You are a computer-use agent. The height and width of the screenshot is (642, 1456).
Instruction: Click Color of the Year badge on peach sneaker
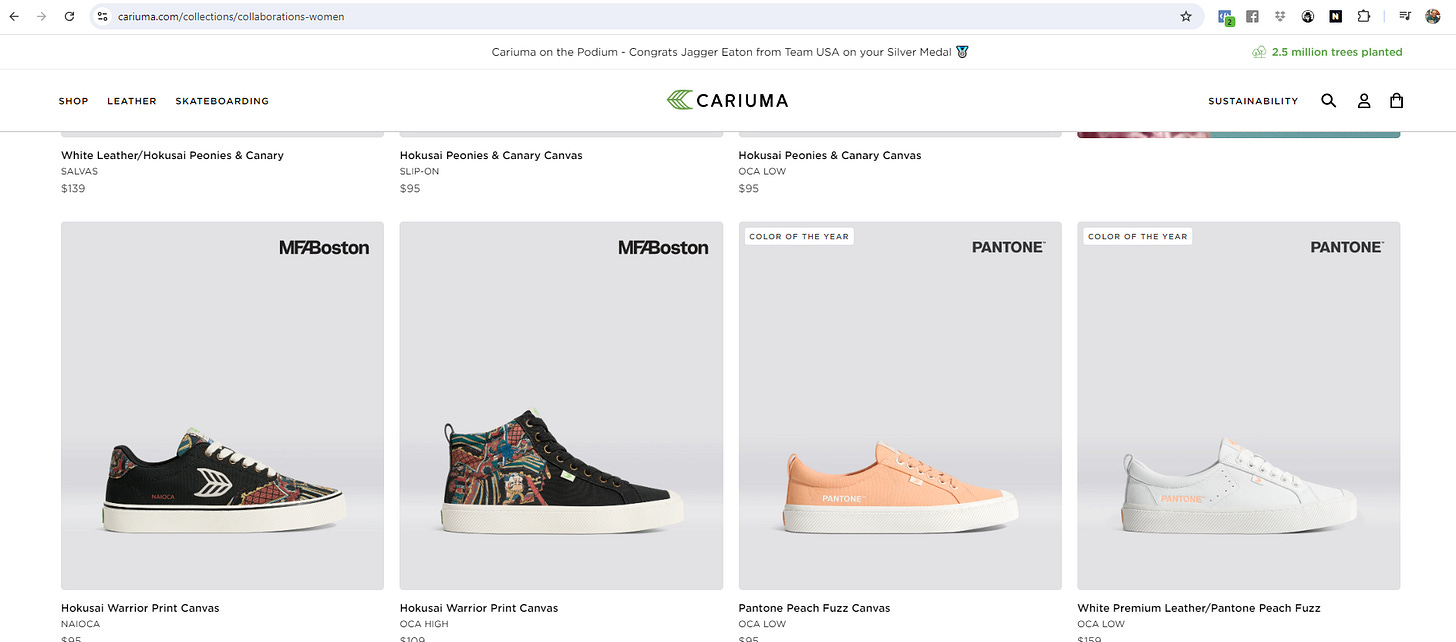point(799,237)
